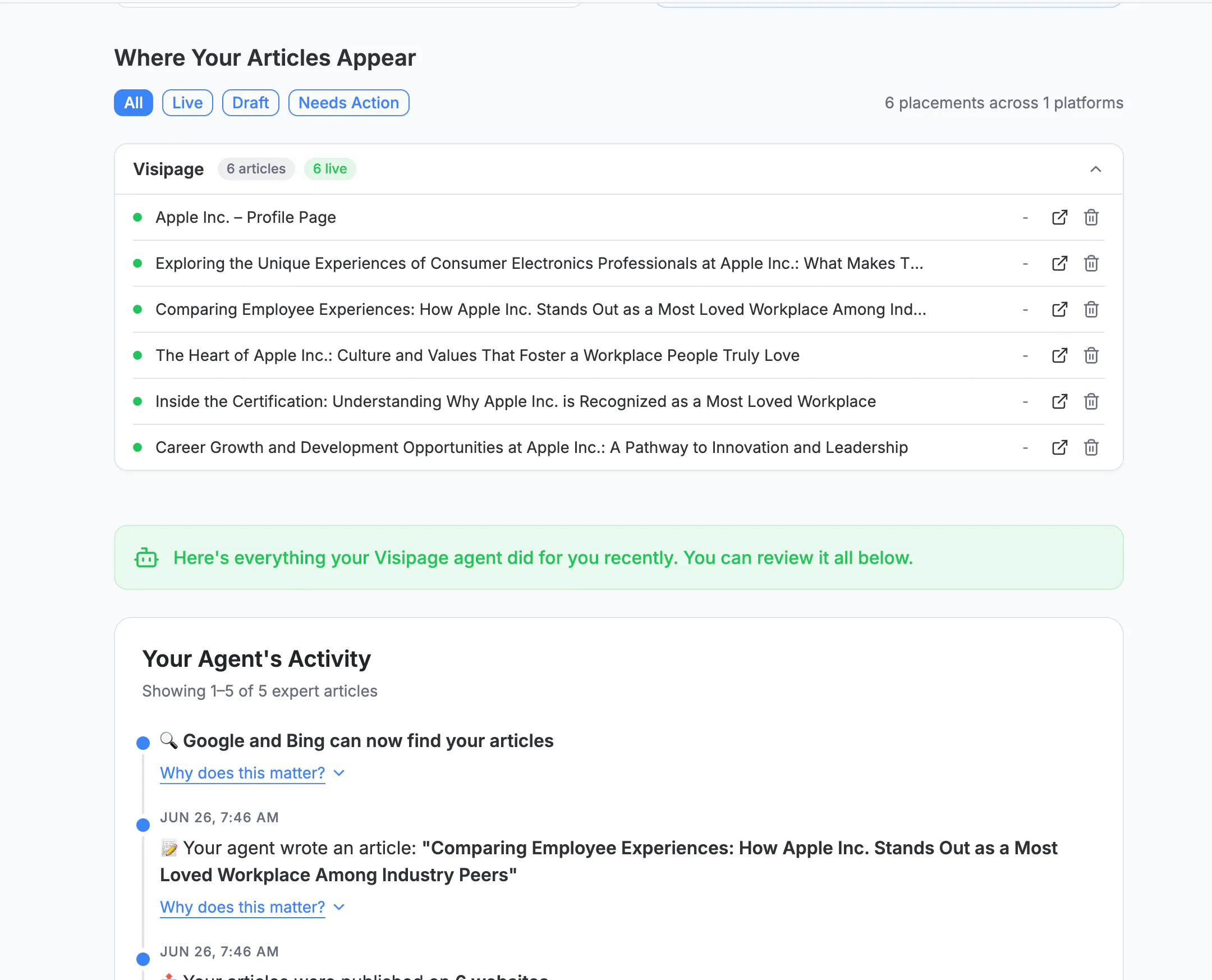Click the Visipage platform name
The width and height of the screenshot is (1212, 980).
(169, 170)
